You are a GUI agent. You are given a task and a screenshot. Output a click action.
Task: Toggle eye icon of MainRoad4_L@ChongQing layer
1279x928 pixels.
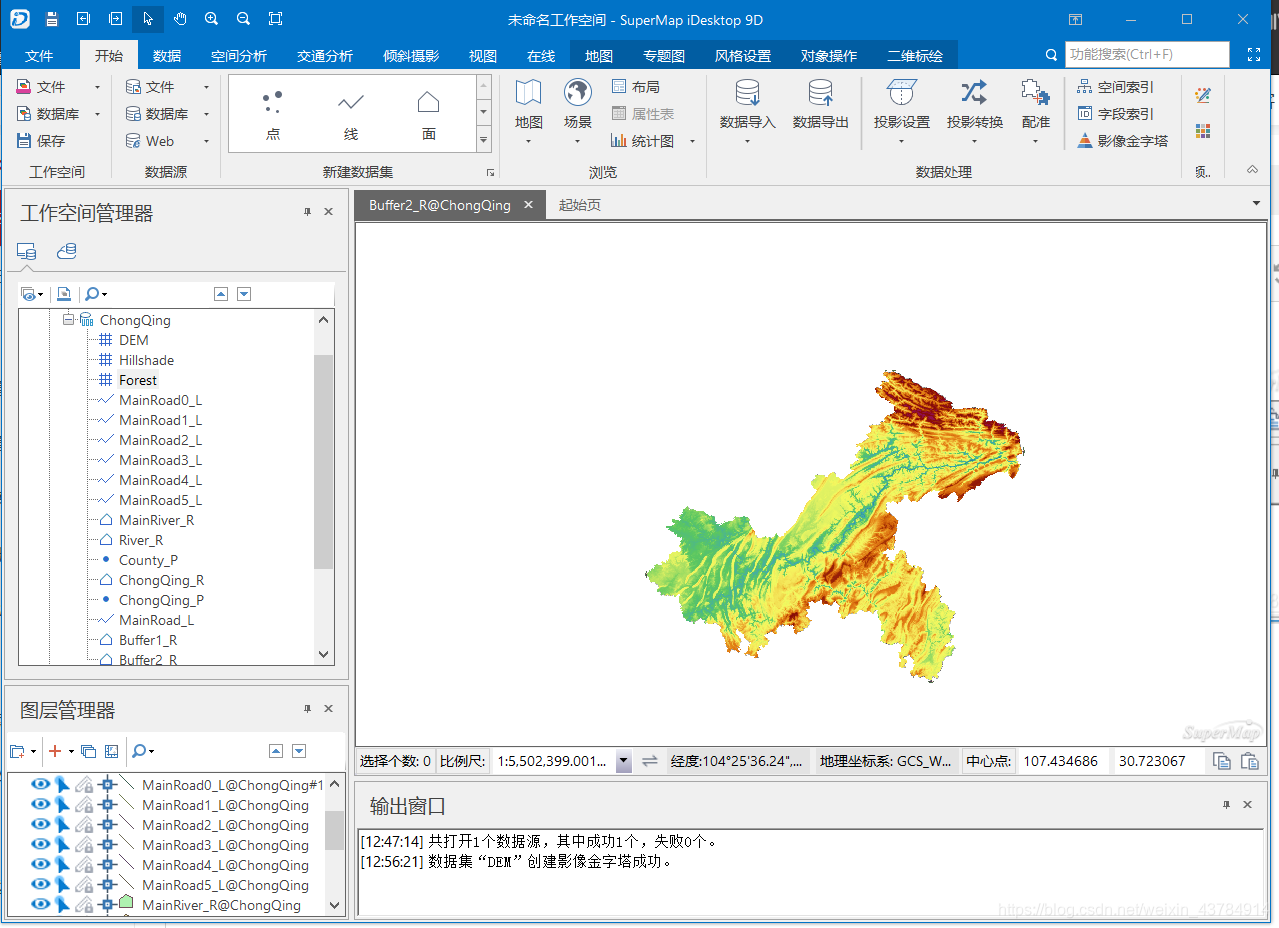coord(40,865)
